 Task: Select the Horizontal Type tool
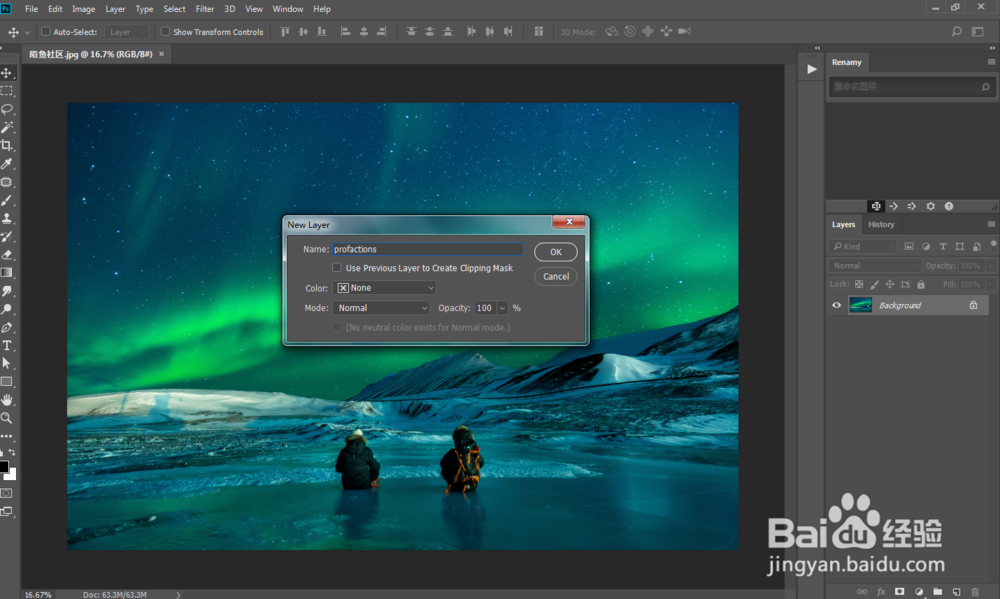(7, 345)
